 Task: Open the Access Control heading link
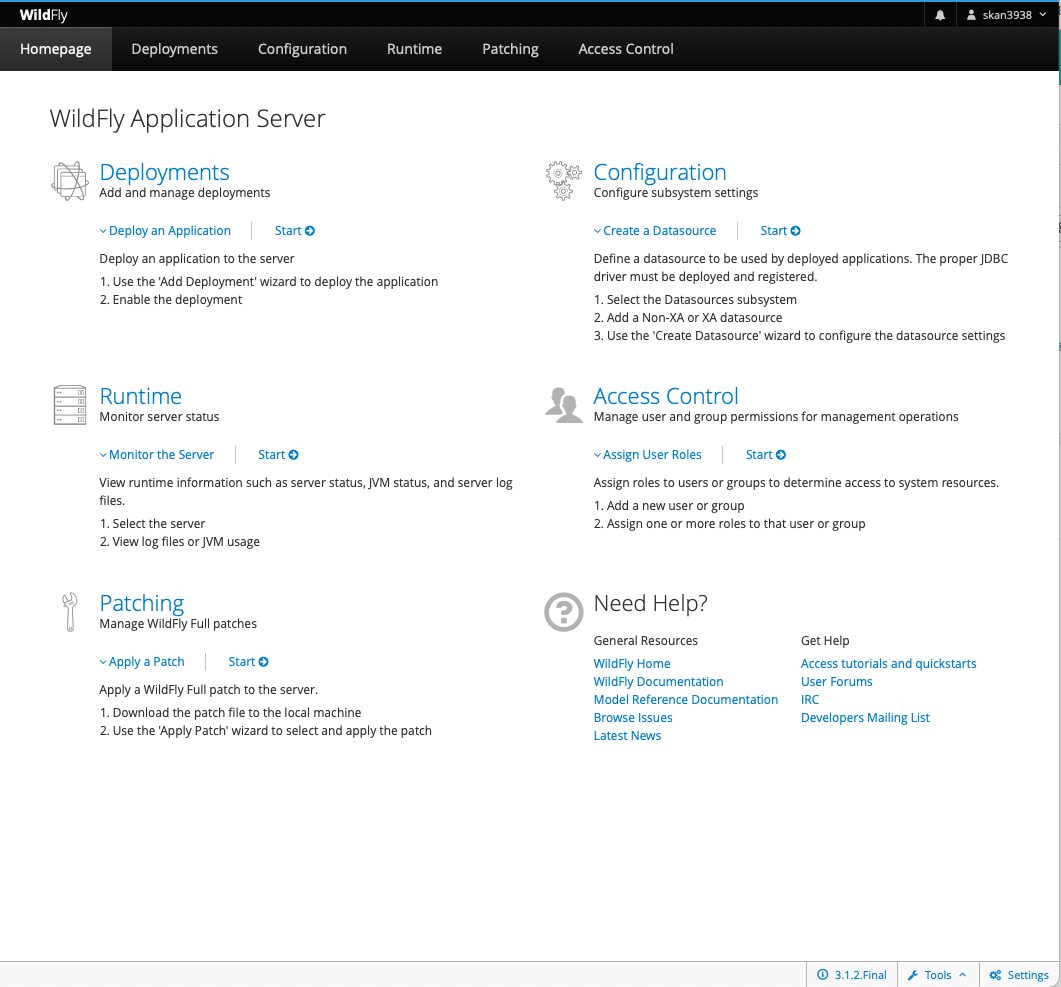tap(666, 396)
